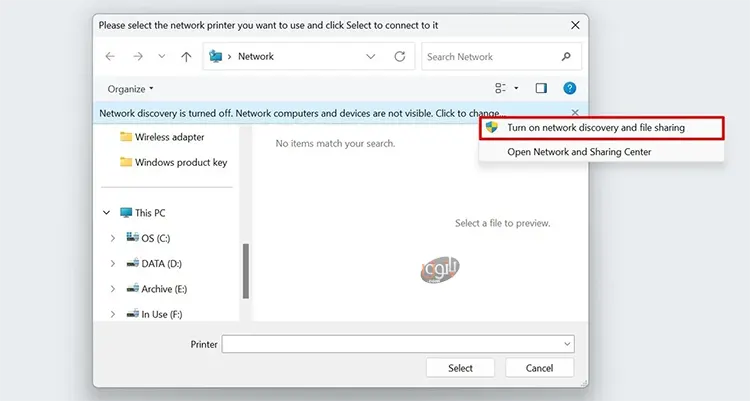Expand the Archive (E:) drive
This screenshot has height=401, width=750.
(112, 289)
